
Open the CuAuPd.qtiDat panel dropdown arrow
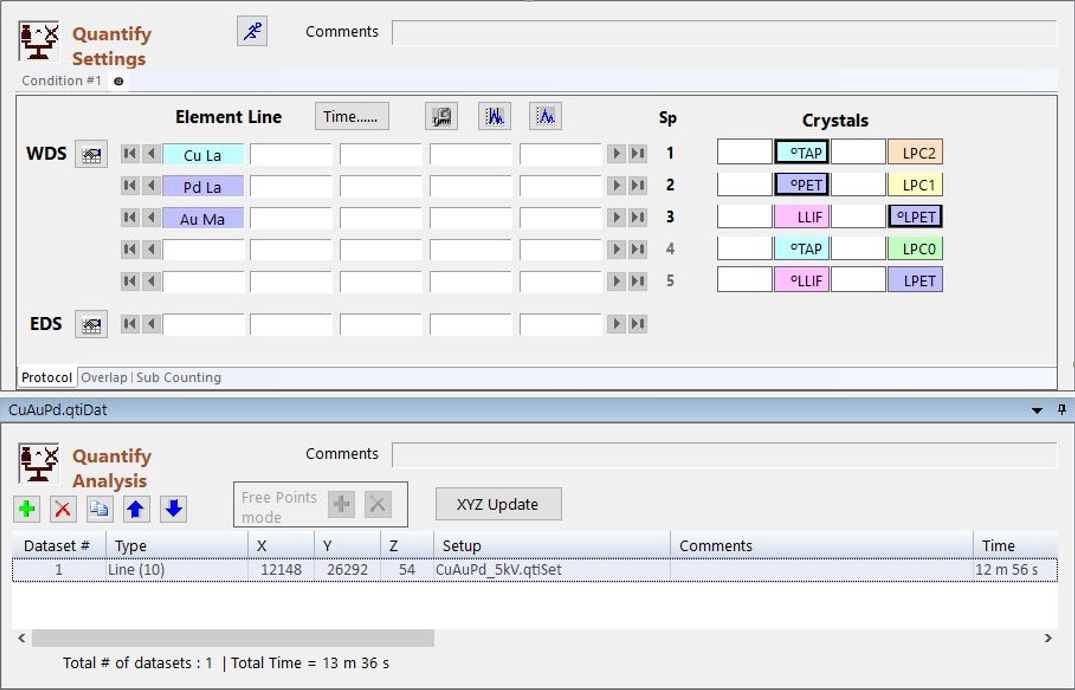point(1037,410)
